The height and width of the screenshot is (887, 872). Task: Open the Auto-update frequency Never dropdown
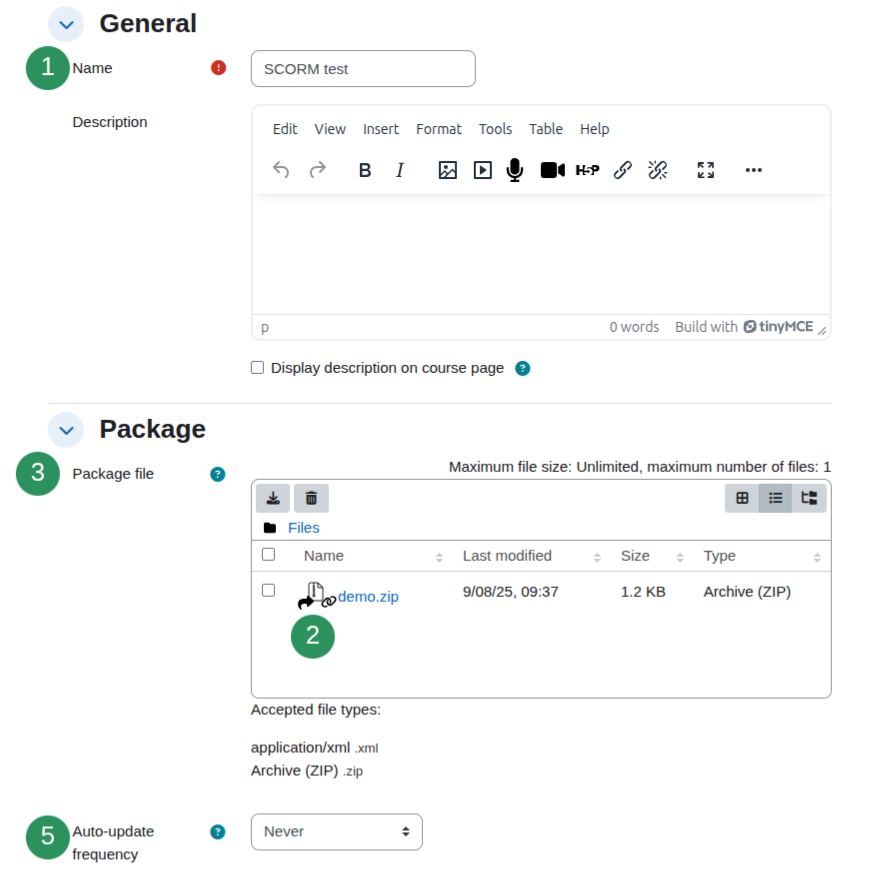337,832
